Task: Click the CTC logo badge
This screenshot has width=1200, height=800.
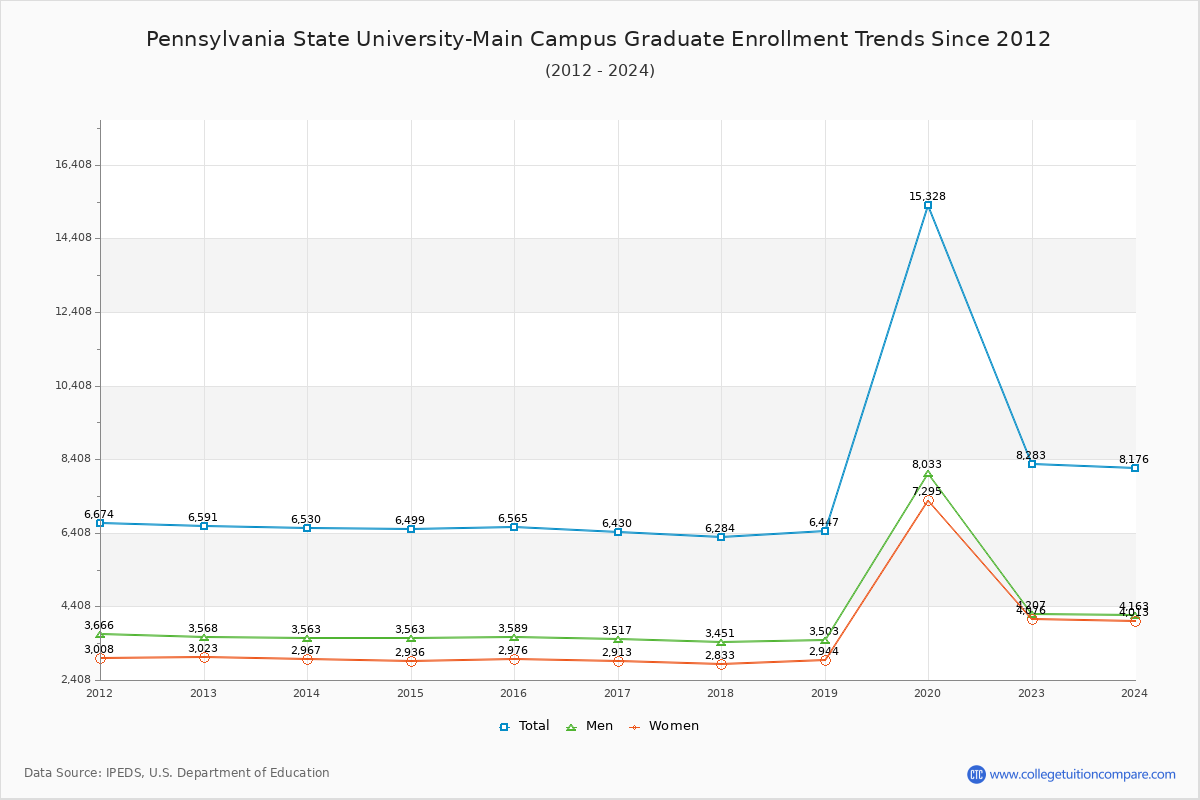Action: point(977,772)
